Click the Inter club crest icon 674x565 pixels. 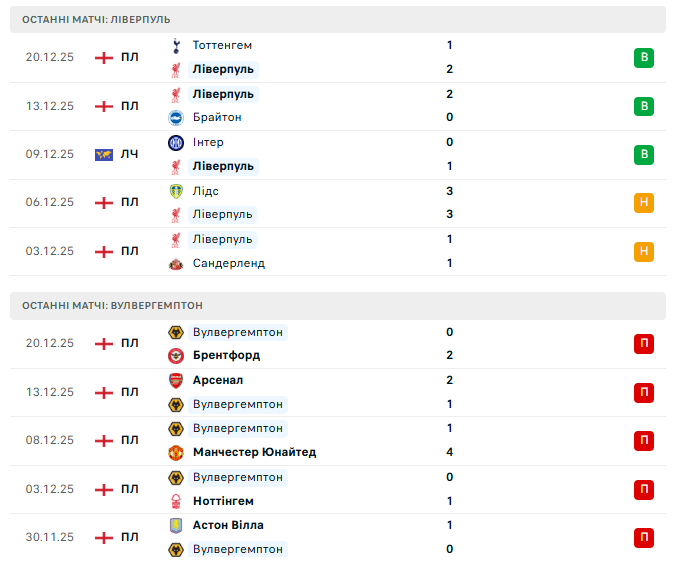[x=175, y=142]
